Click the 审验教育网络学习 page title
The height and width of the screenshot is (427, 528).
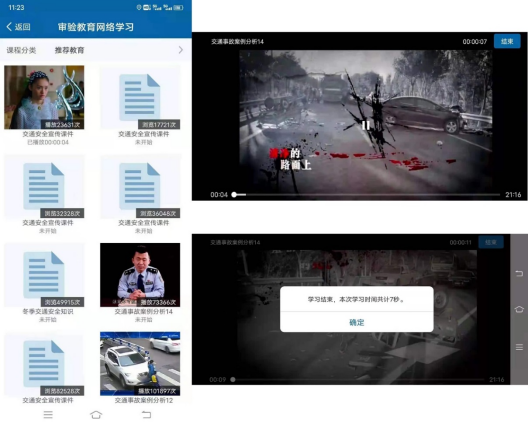(x=96, y=27)
